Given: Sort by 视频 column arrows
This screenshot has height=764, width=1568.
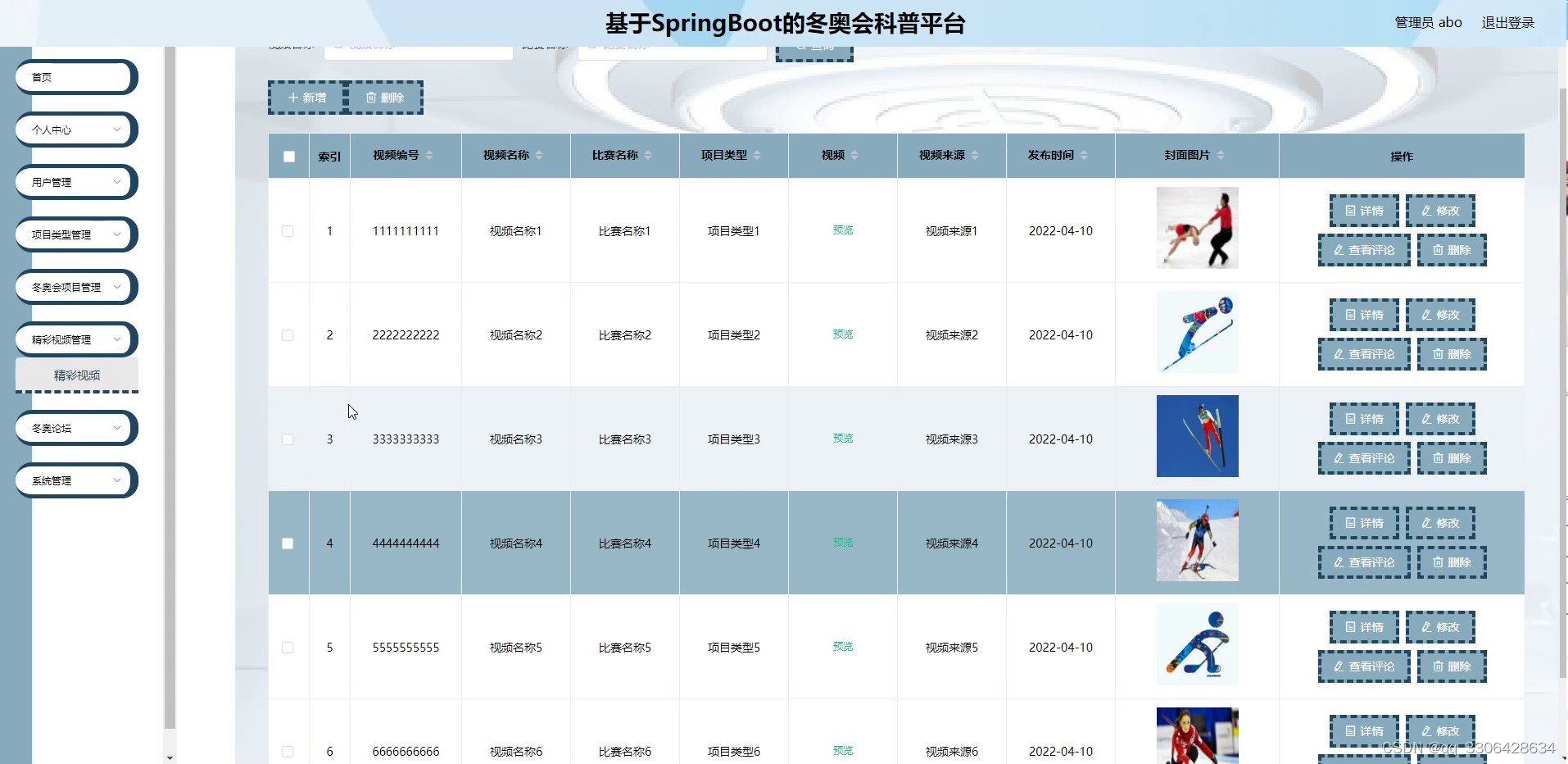Looking at the screenshot, I should point(854,155).
